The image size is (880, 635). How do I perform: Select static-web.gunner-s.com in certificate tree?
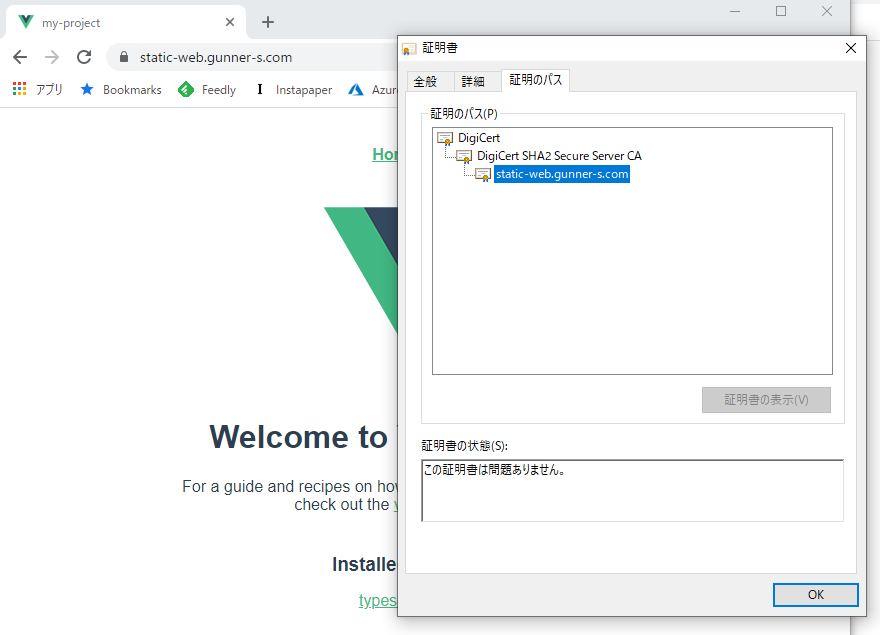562,174
